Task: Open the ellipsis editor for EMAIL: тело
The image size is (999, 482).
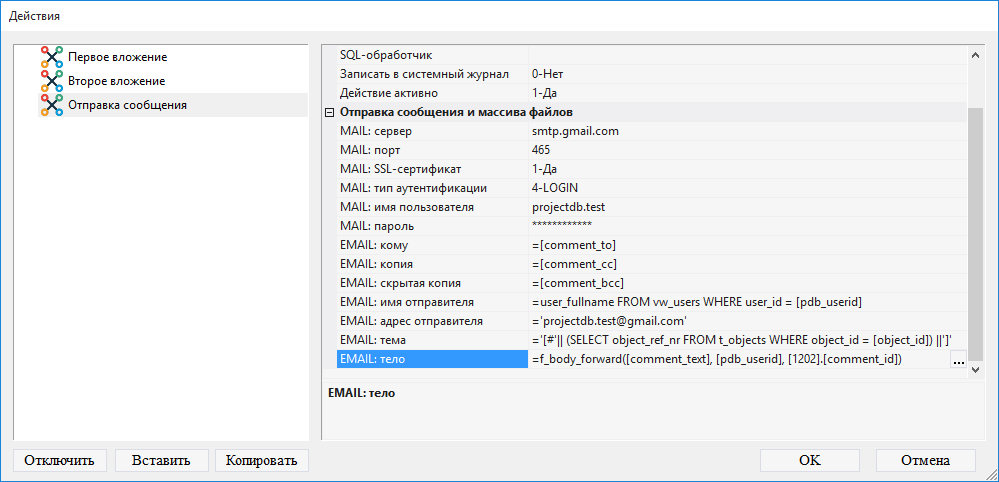Action: click(x=958, y=360)
